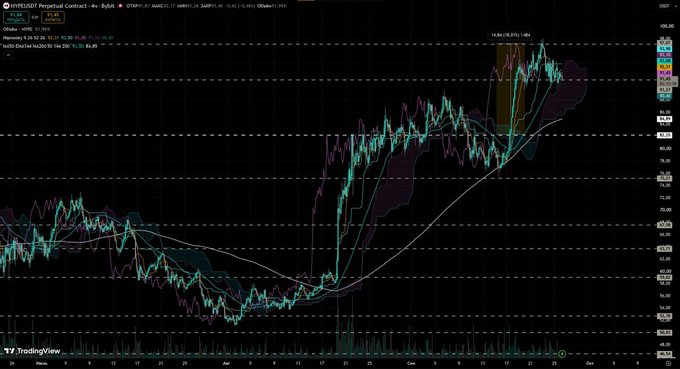The image size is (680, 369).
Task: Click the 75,21 horizontal line price label
Action: coord(665,178)
